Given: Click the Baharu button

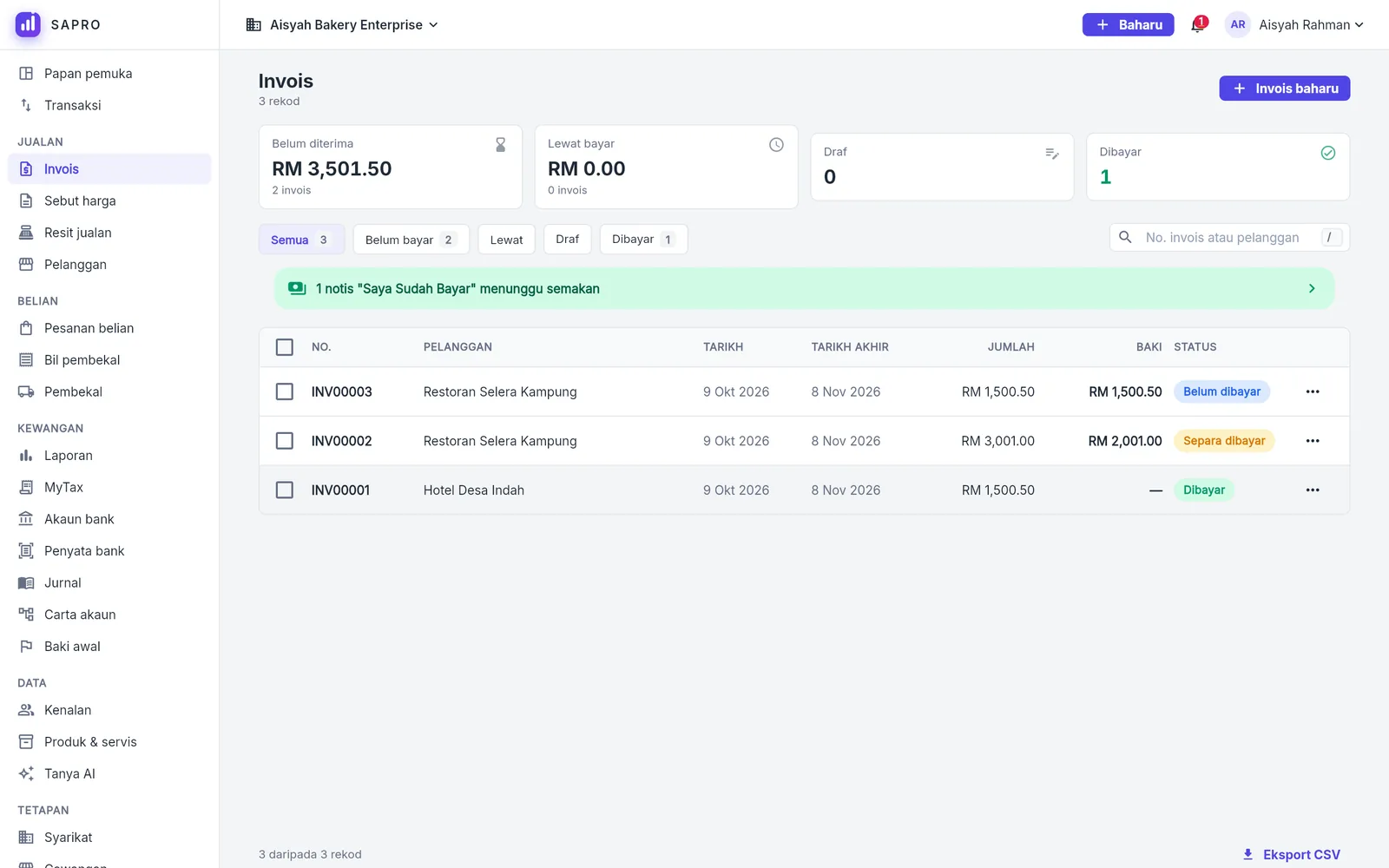Looking at the screenshot, I should (x=1128, y=24).
